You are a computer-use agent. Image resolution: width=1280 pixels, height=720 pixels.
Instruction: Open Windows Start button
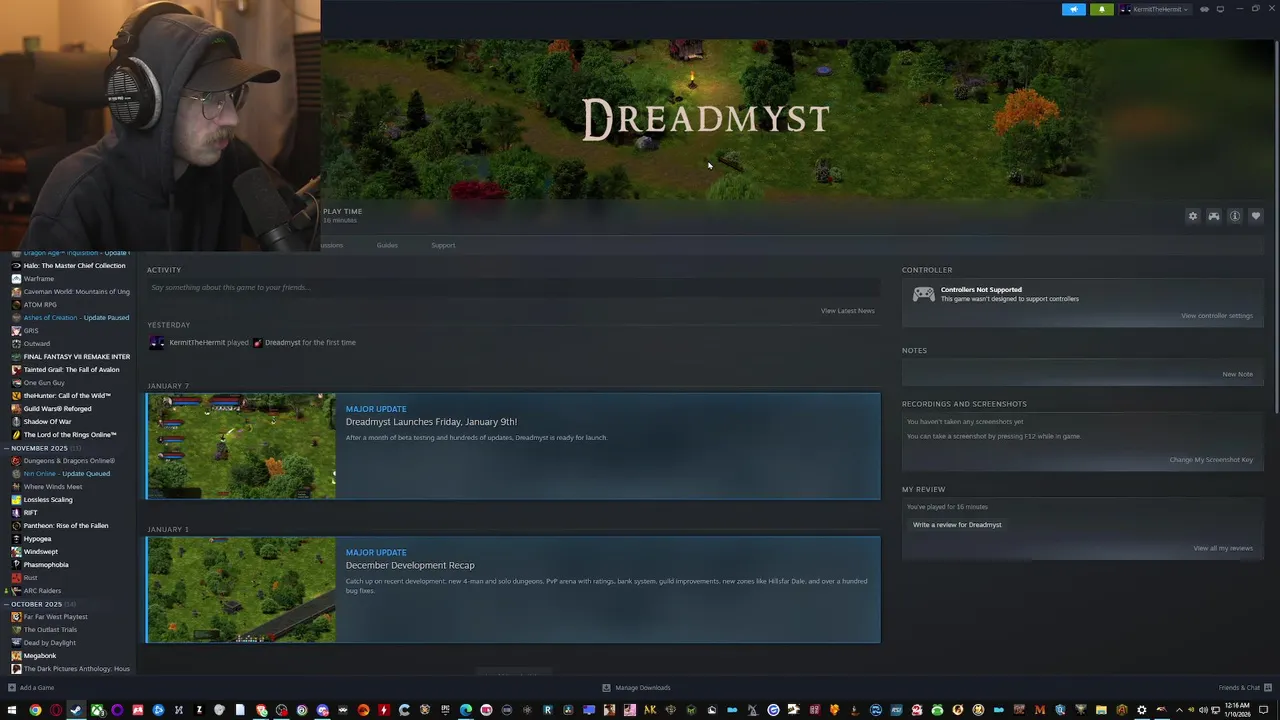click(14, 710)
